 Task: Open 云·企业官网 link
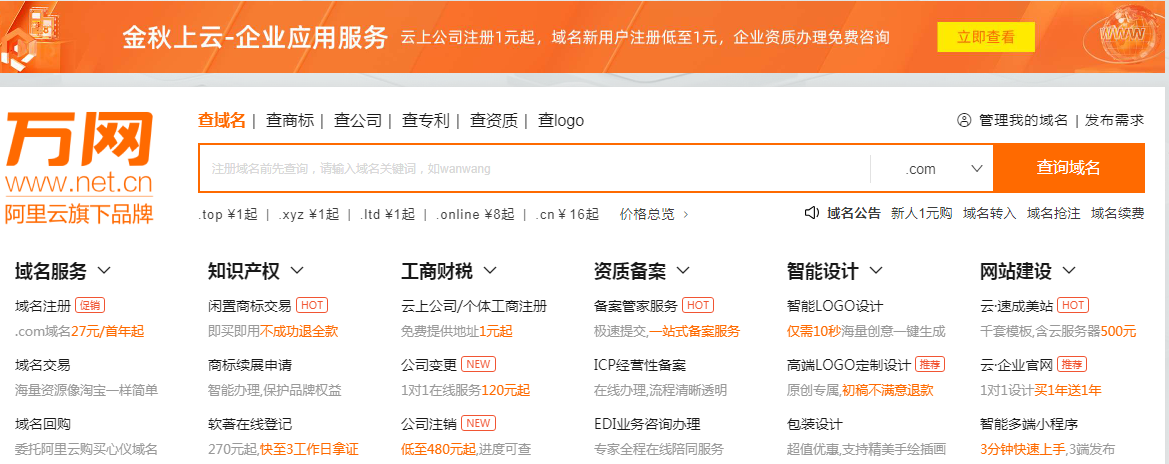[1016, 365]
